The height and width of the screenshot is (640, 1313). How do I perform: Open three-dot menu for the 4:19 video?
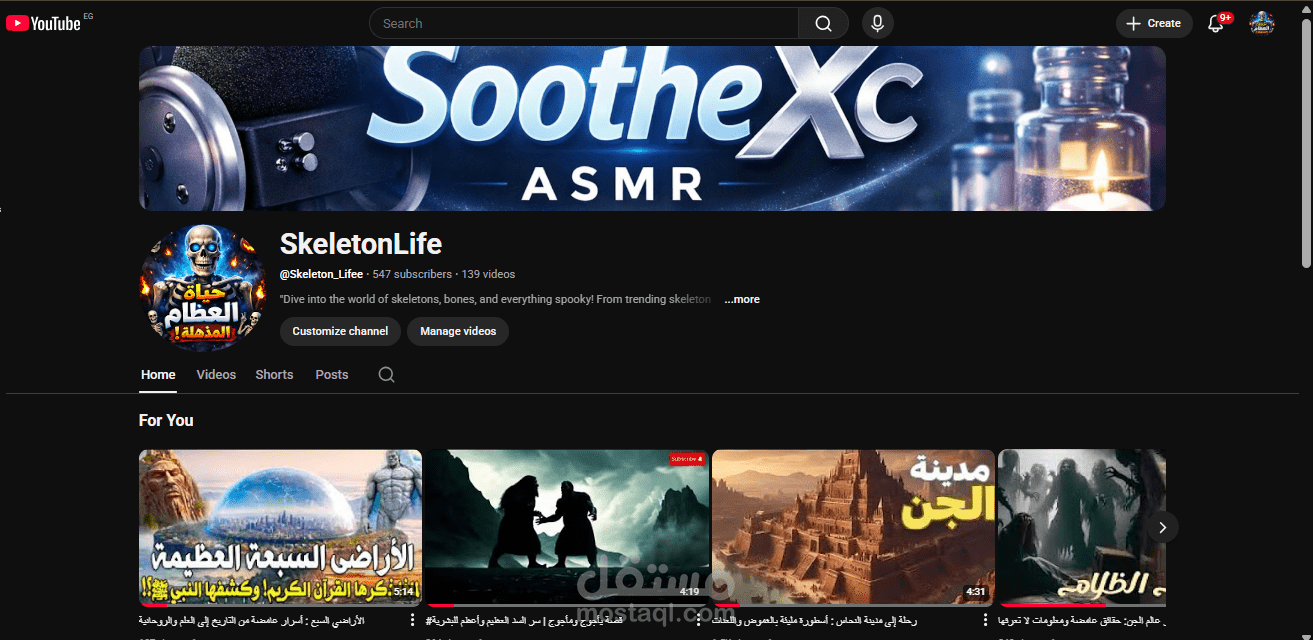point(699,621)
